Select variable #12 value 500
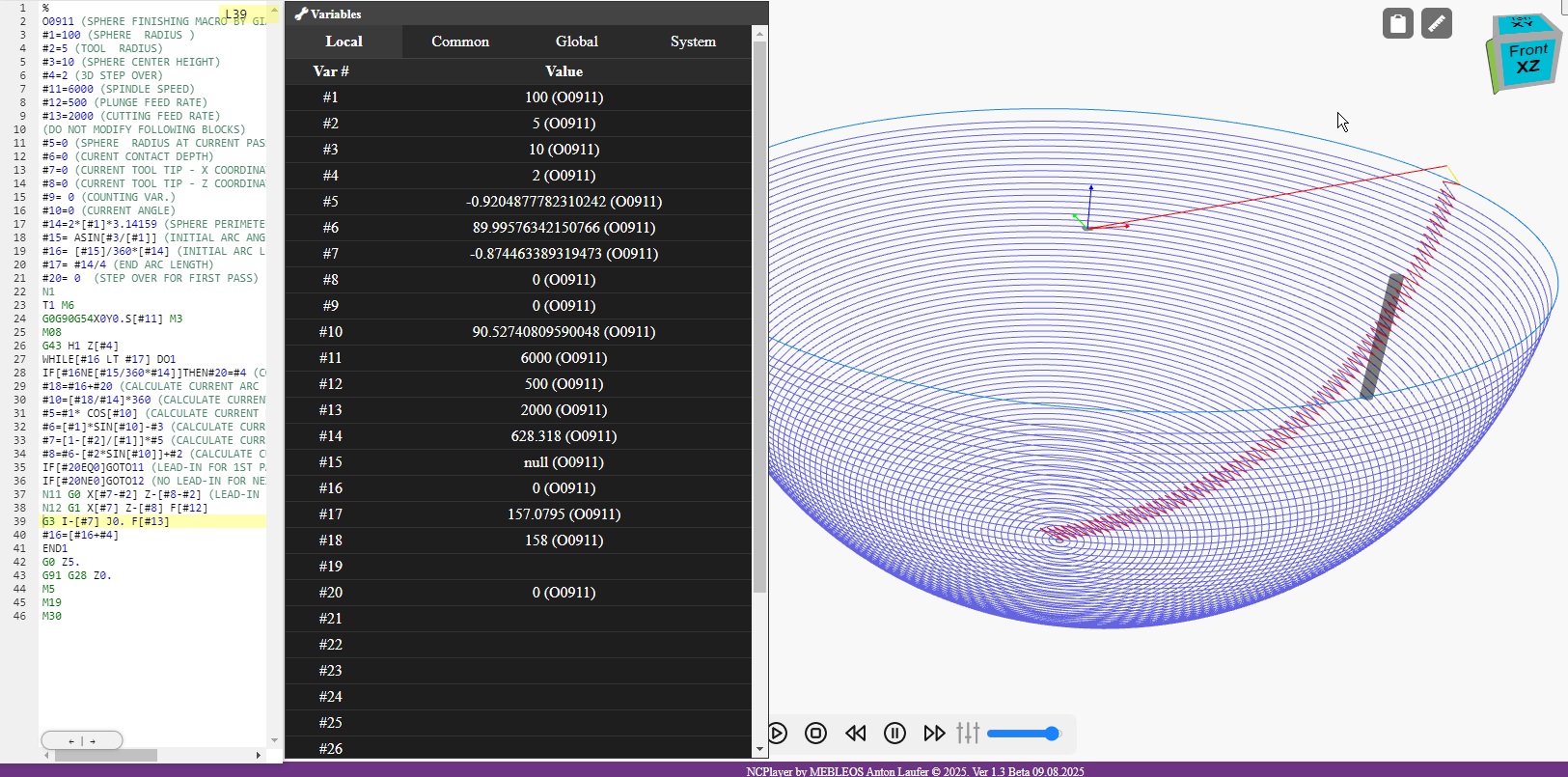 pyautogui.click(x=564, y=384)
